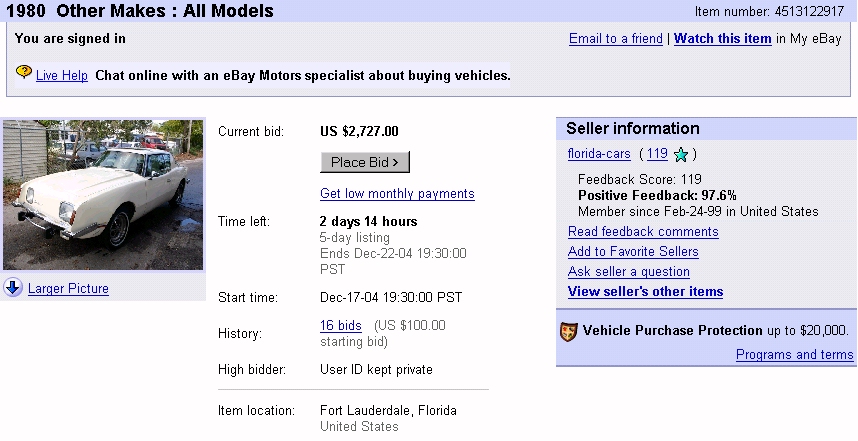858x441 pixels.
Task: Open Programs and terms link
Action: (794, 354)
